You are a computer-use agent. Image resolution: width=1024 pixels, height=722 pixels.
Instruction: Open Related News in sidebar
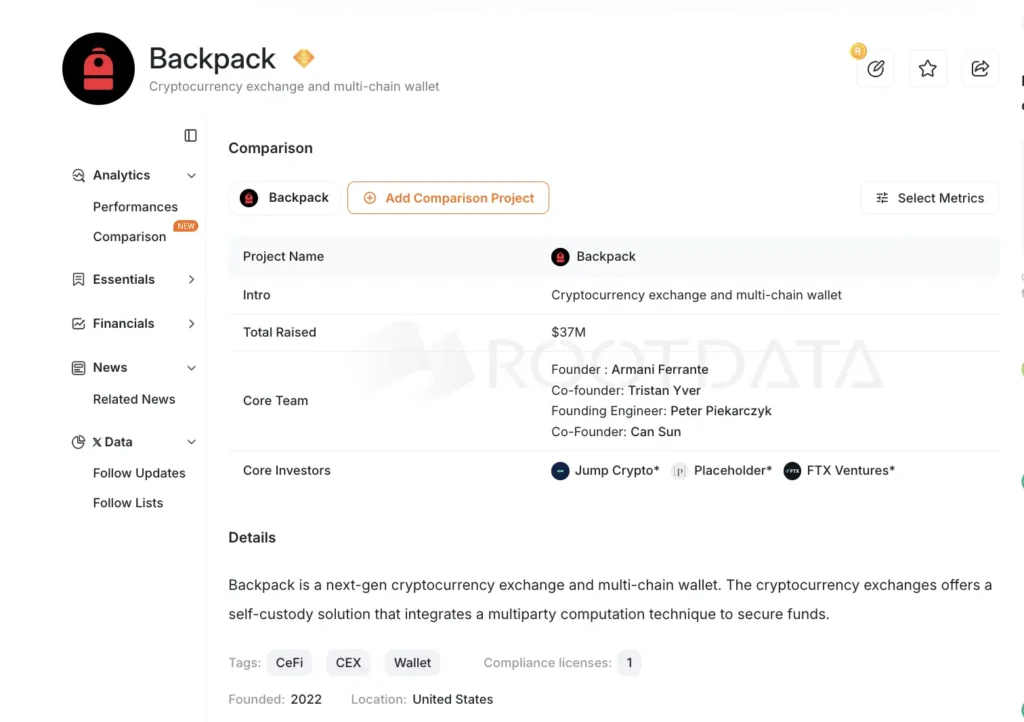134,399
